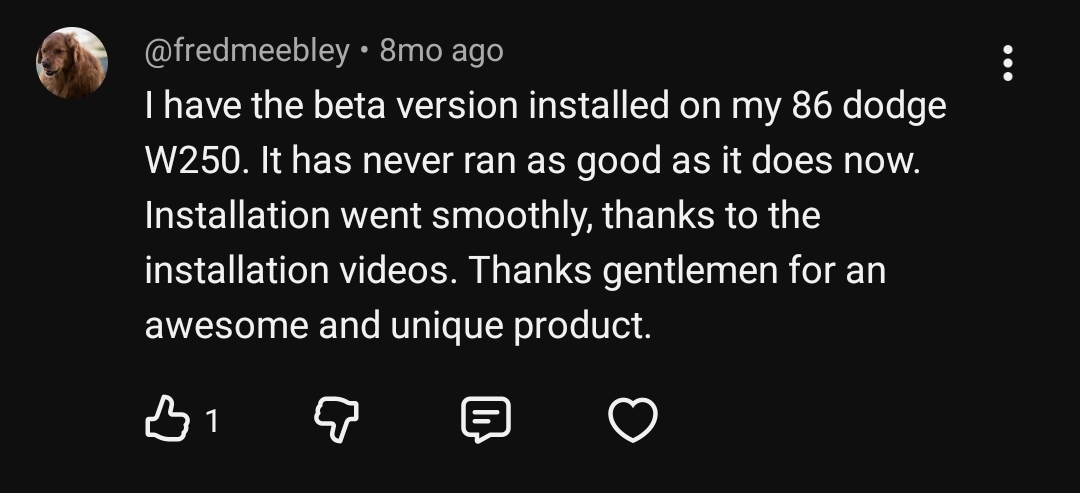This screenshot has width=1080, height=493.
Task: Like the comment with thumbs up
Action: pos(166,421)
